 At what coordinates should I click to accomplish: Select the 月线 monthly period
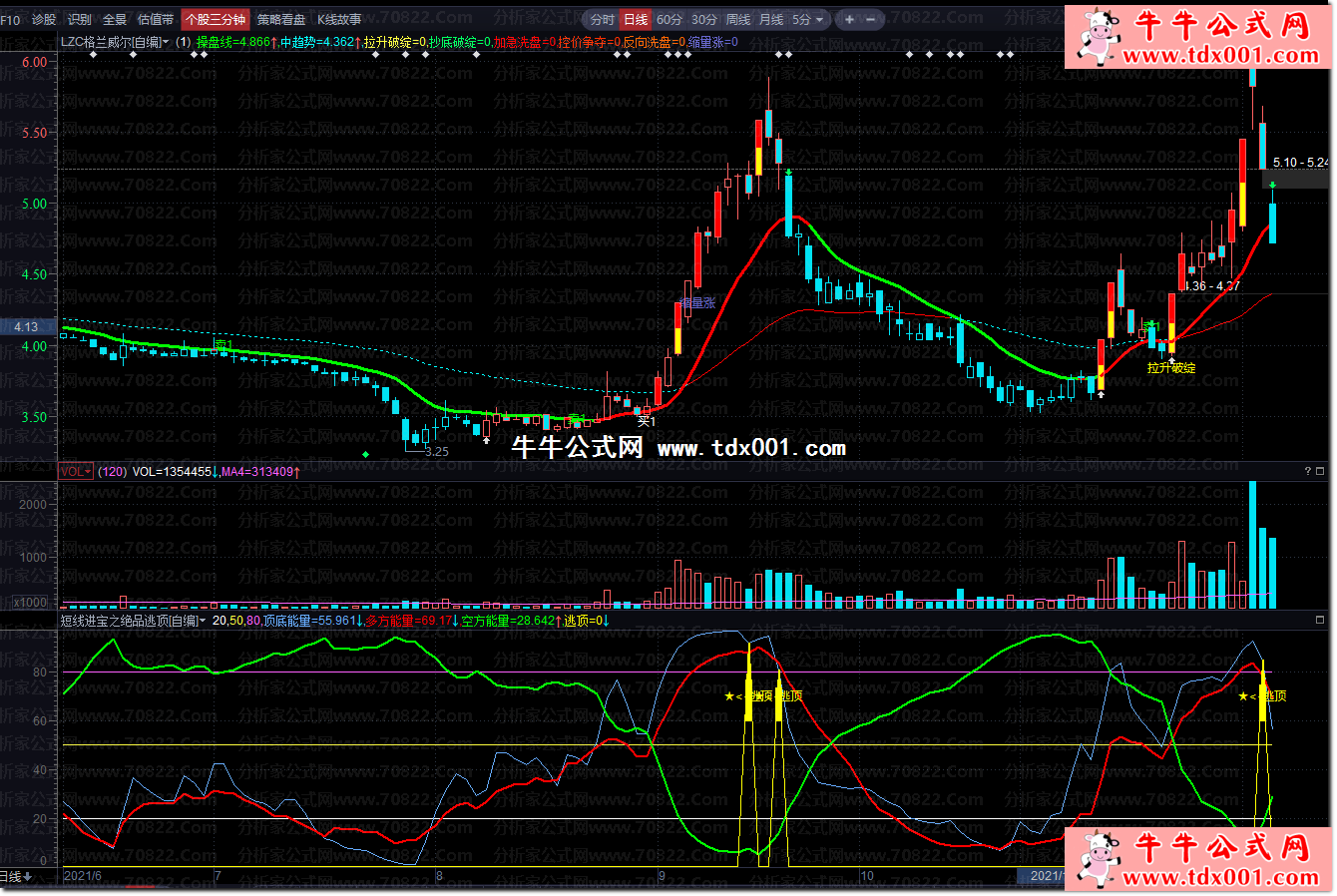[x=771, y=19]
